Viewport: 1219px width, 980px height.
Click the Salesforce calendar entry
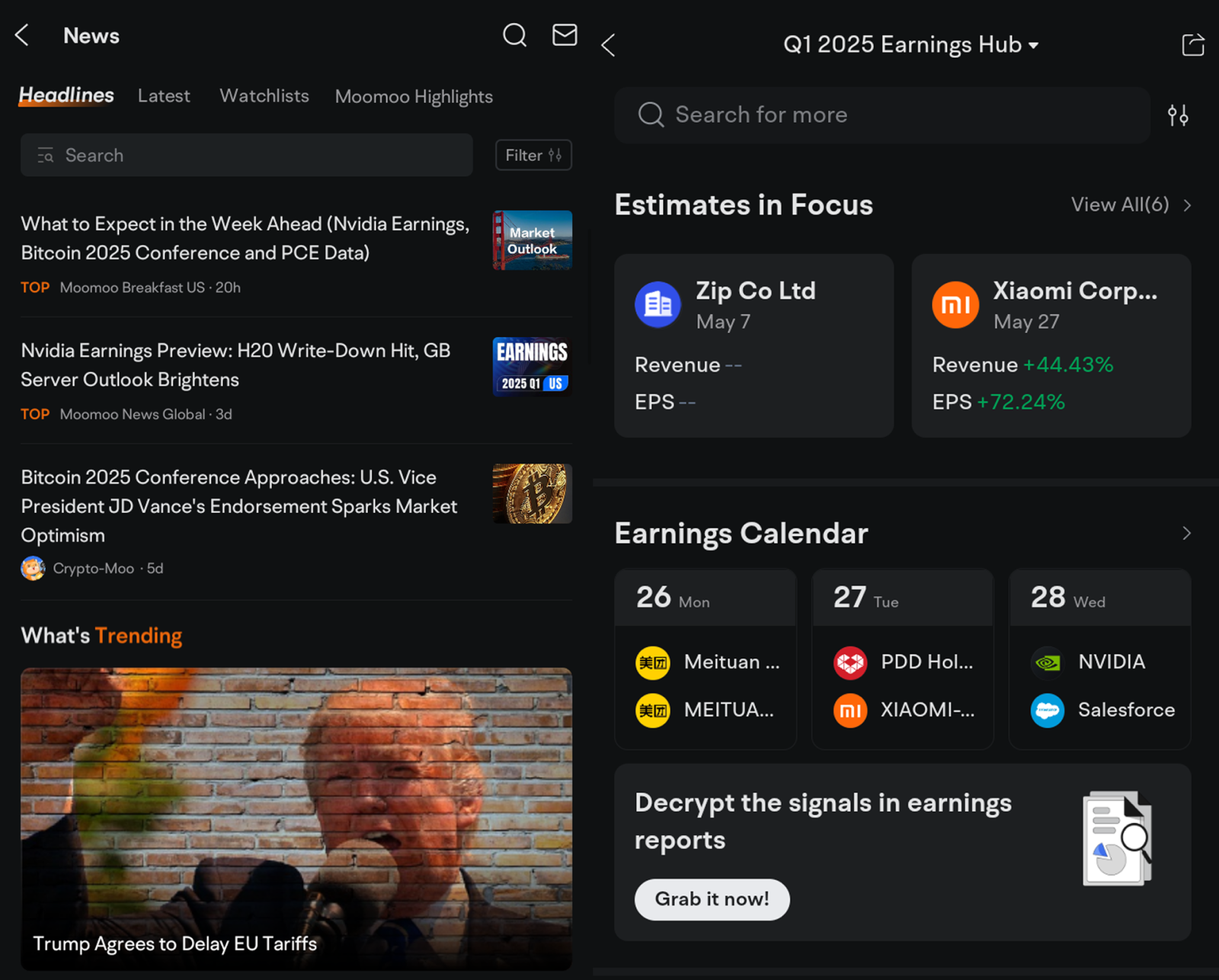coord(1103,710)
